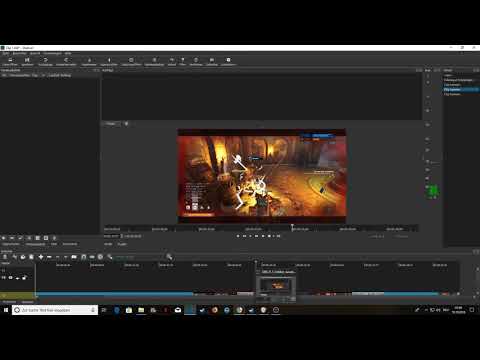Mute the V1 track

click(x=4, y=277)
